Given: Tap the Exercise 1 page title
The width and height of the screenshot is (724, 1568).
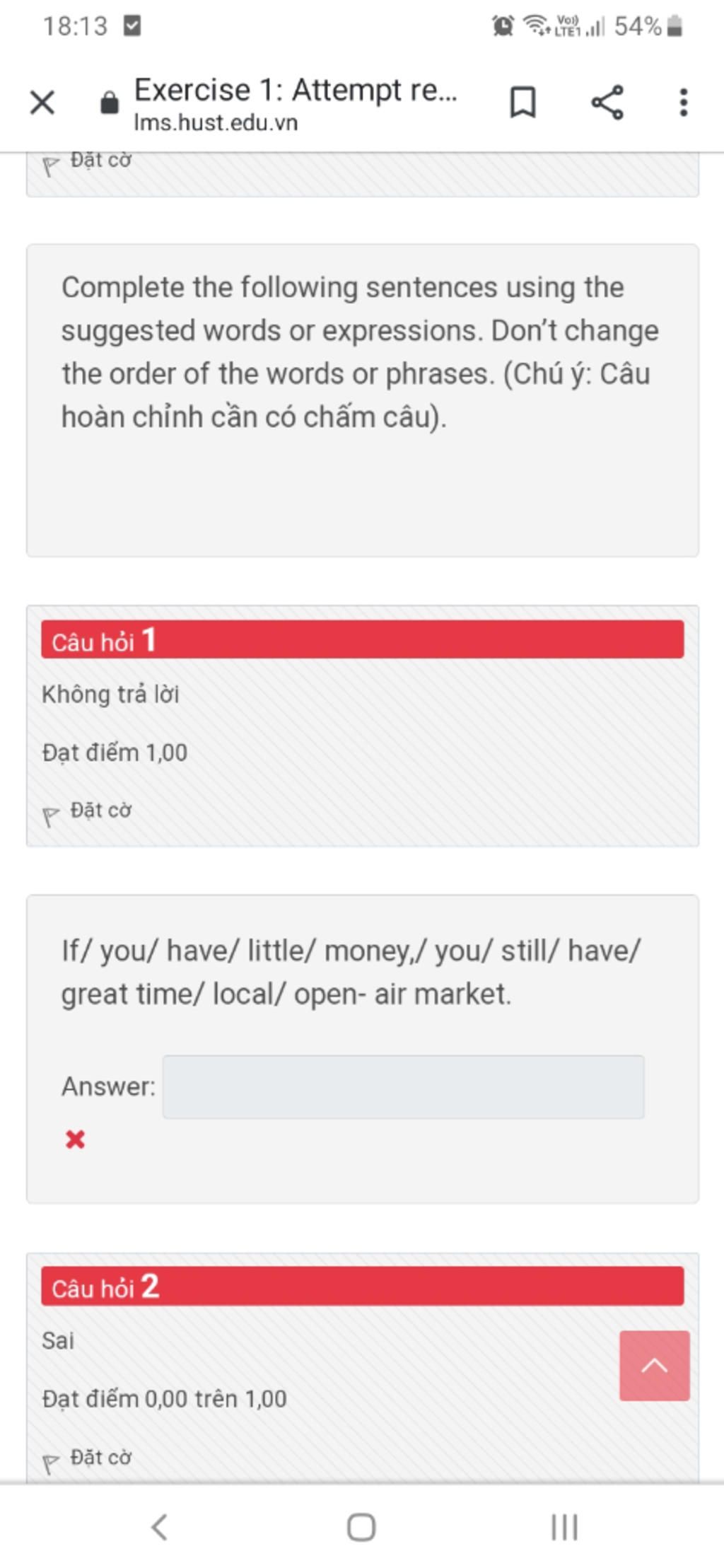Looking at the screenshot, I should pyautogui.click(x=296, y=90).
